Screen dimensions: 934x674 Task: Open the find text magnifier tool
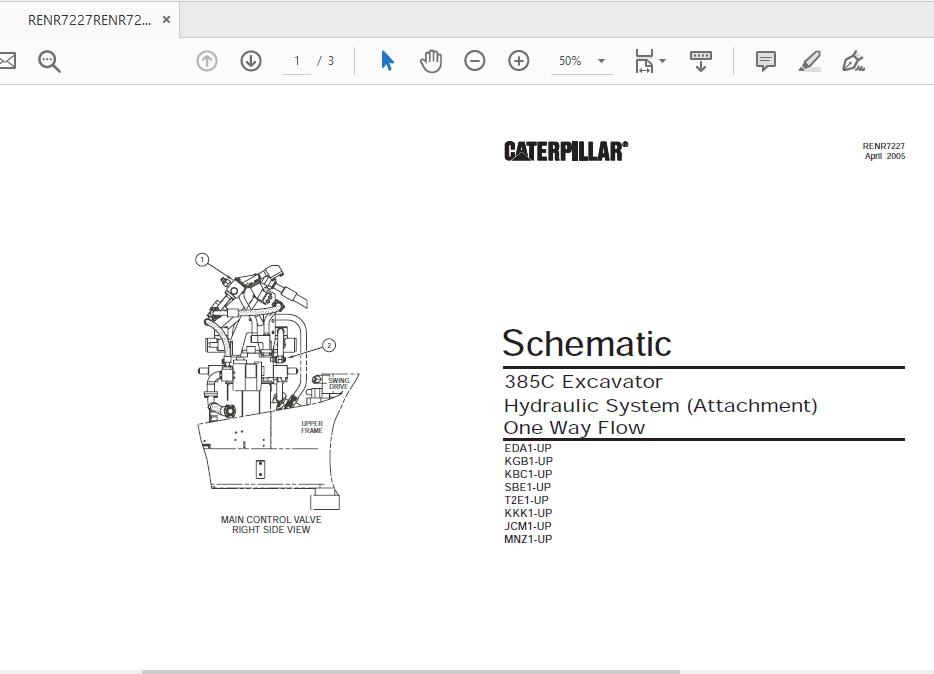coord(49,61)
